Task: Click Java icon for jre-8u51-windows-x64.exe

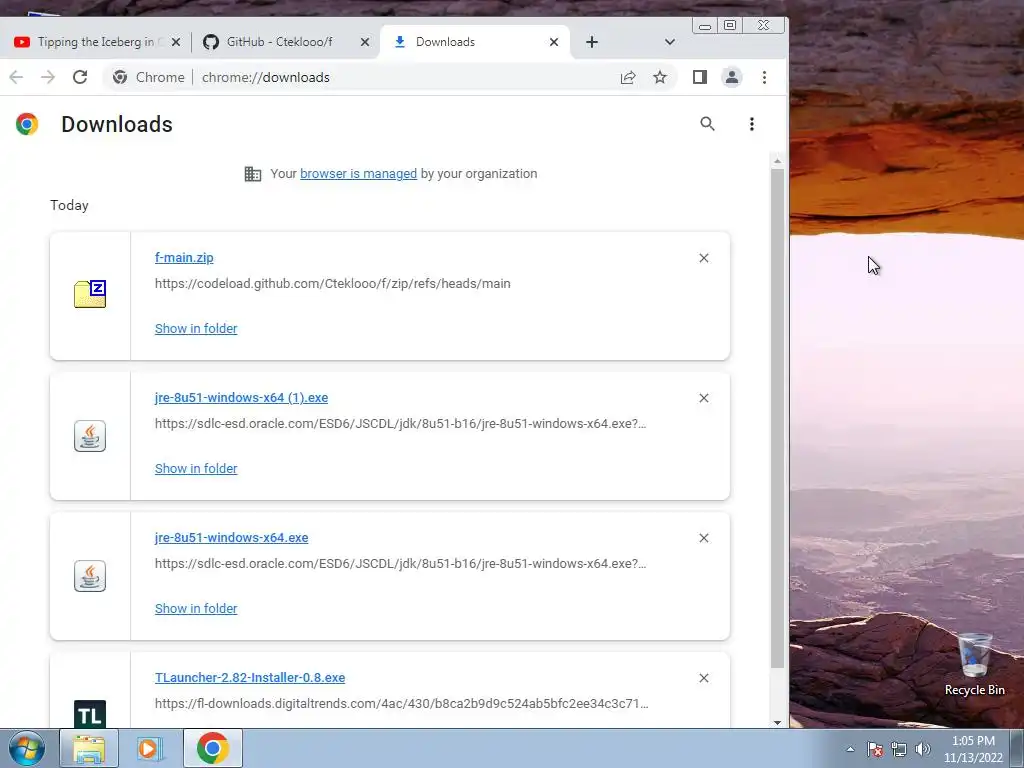Action: 90,575
